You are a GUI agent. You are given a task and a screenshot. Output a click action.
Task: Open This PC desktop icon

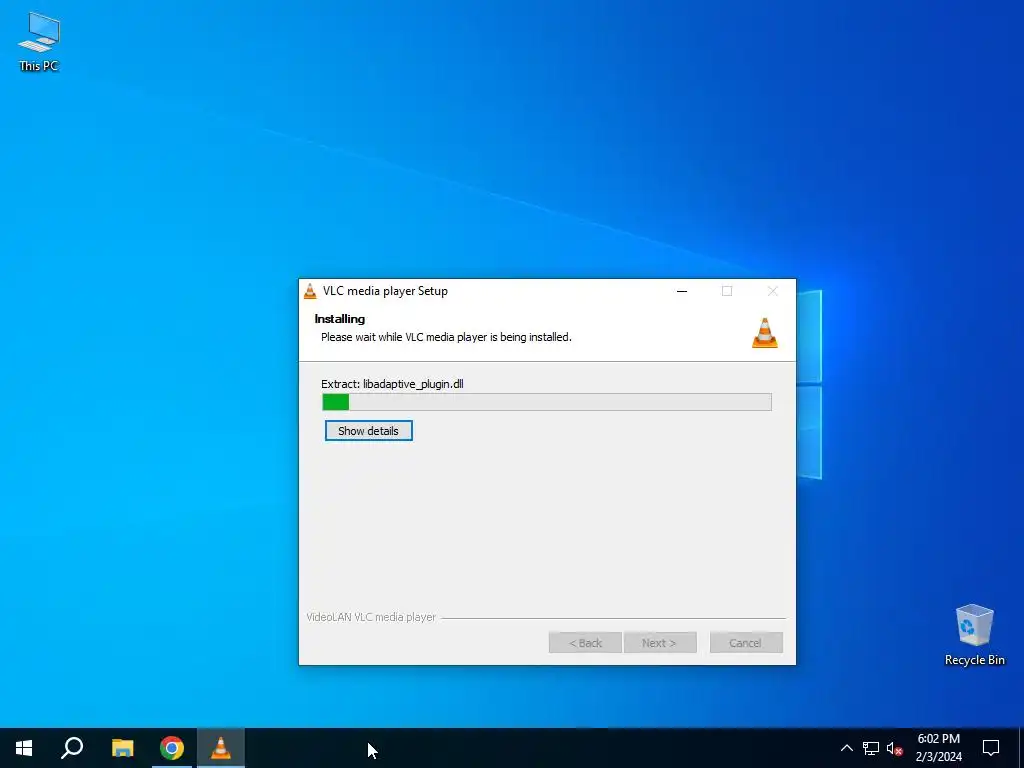tap(39, 42)
